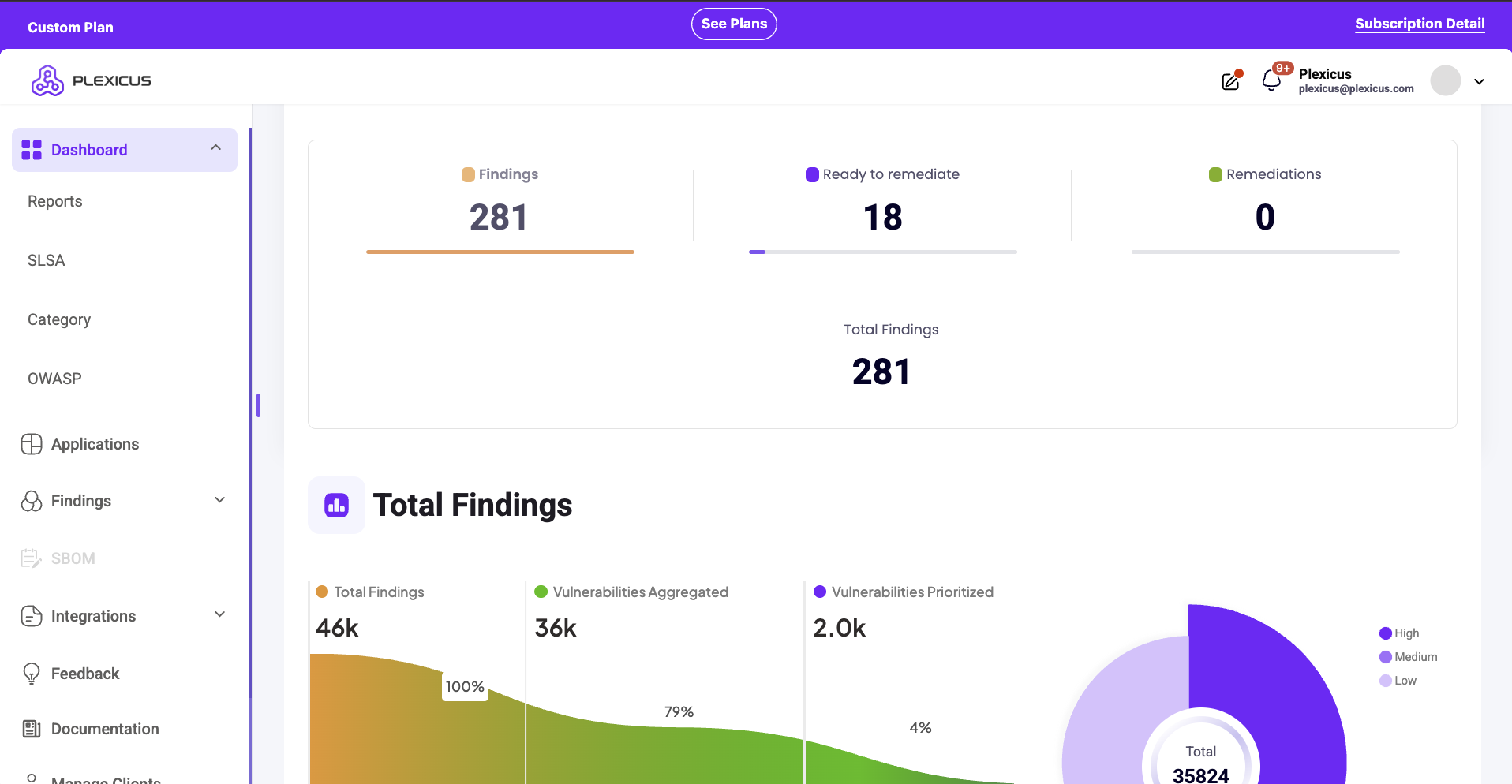Click the Total Findings orange legend dot
The width and height of the screenshot is (1512, 784).
[322, 592]
